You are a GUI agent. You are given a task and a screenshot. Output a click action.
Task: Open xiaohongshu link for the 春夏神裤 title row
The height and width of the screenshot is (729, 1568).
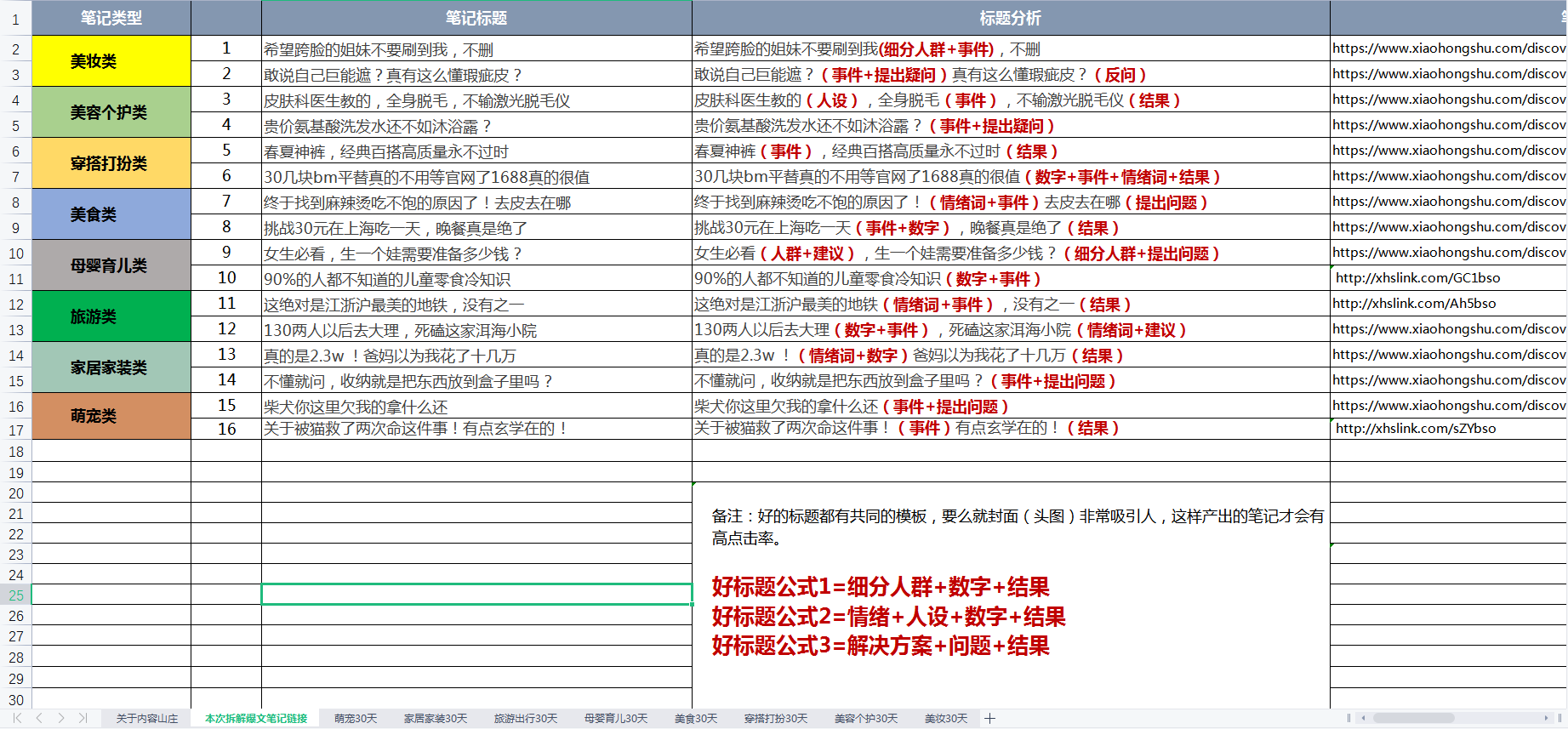1449,151
